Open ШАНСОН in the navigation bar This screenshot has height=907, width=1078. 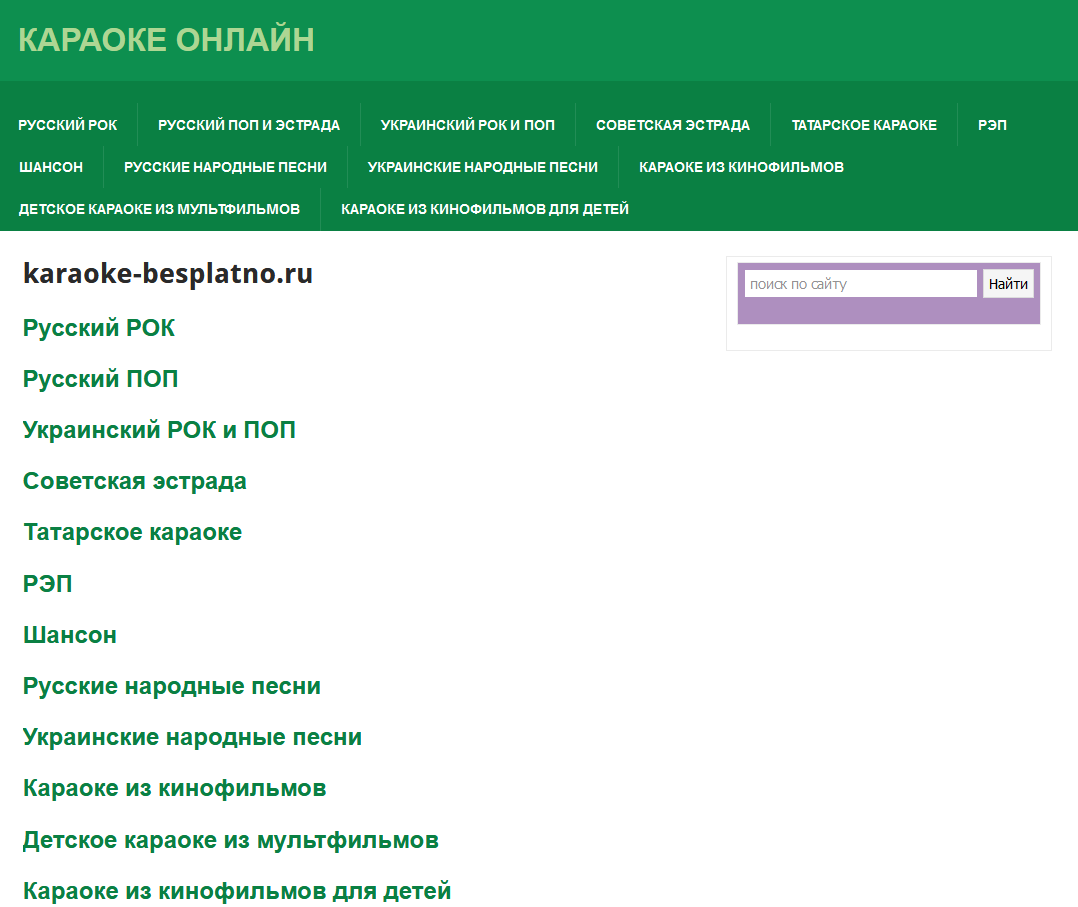click(51, 166)
